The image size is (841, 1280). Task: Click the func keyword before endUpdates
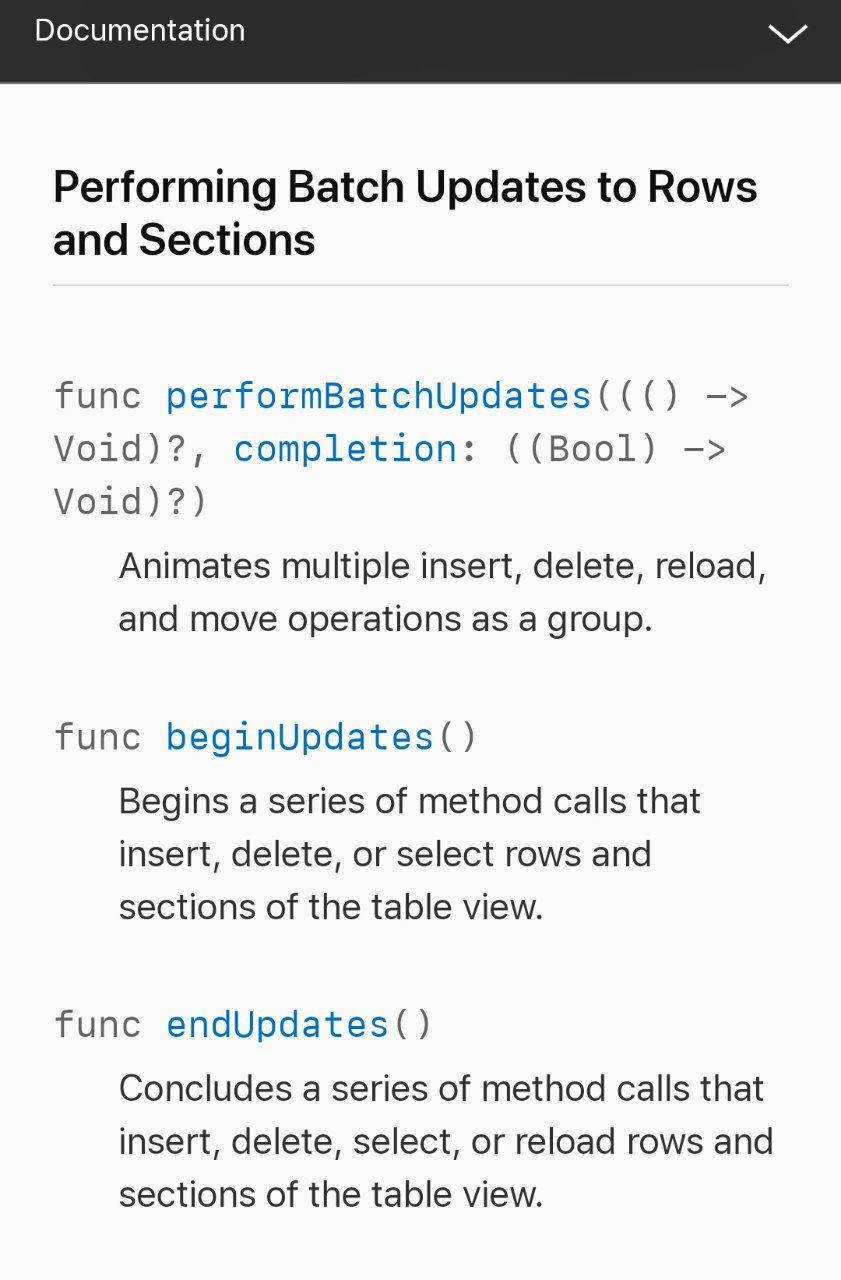tap(98, 1024)
